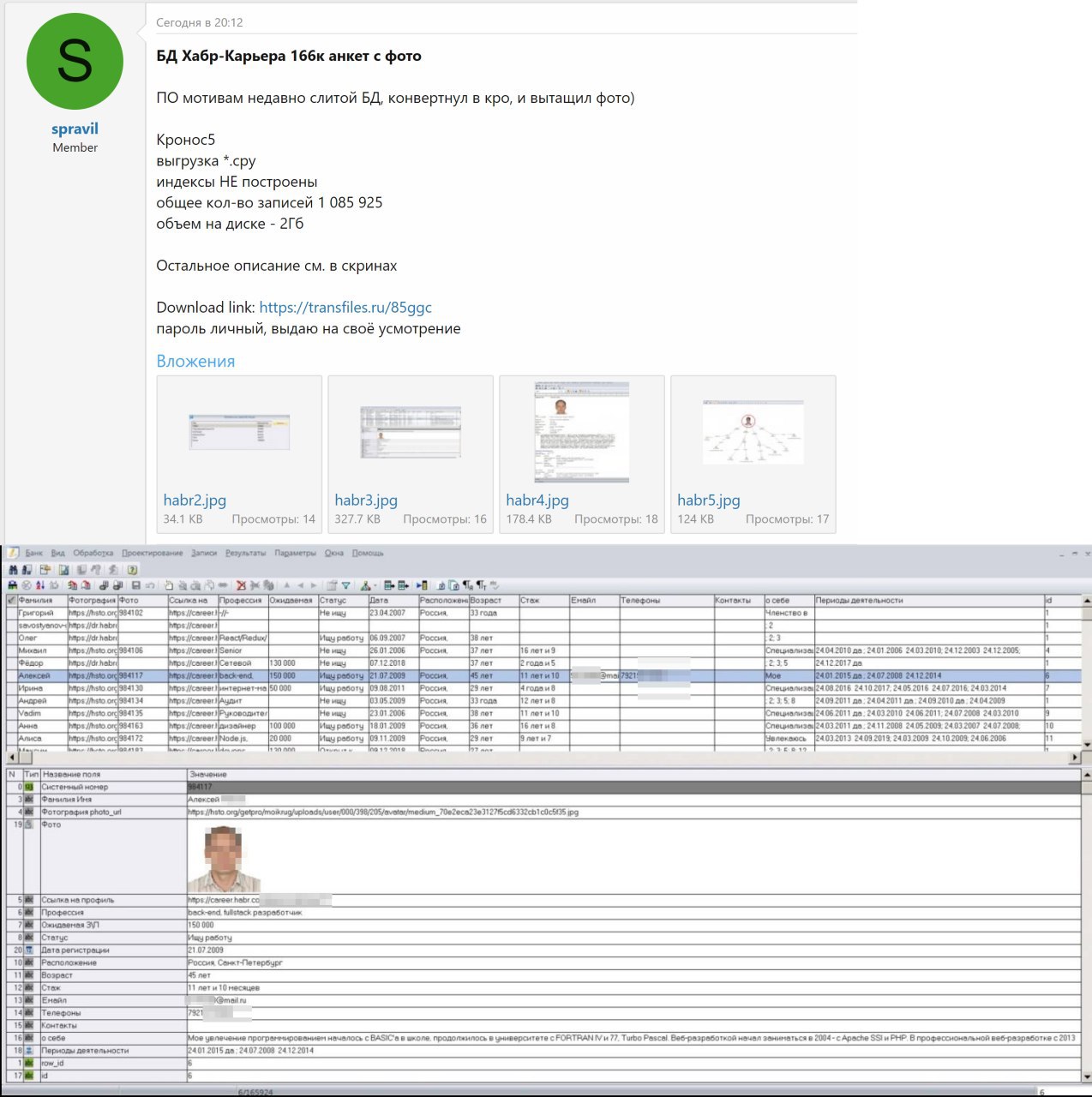
Task: Click the Профессия column header
Action: click(x=243, y=600)
